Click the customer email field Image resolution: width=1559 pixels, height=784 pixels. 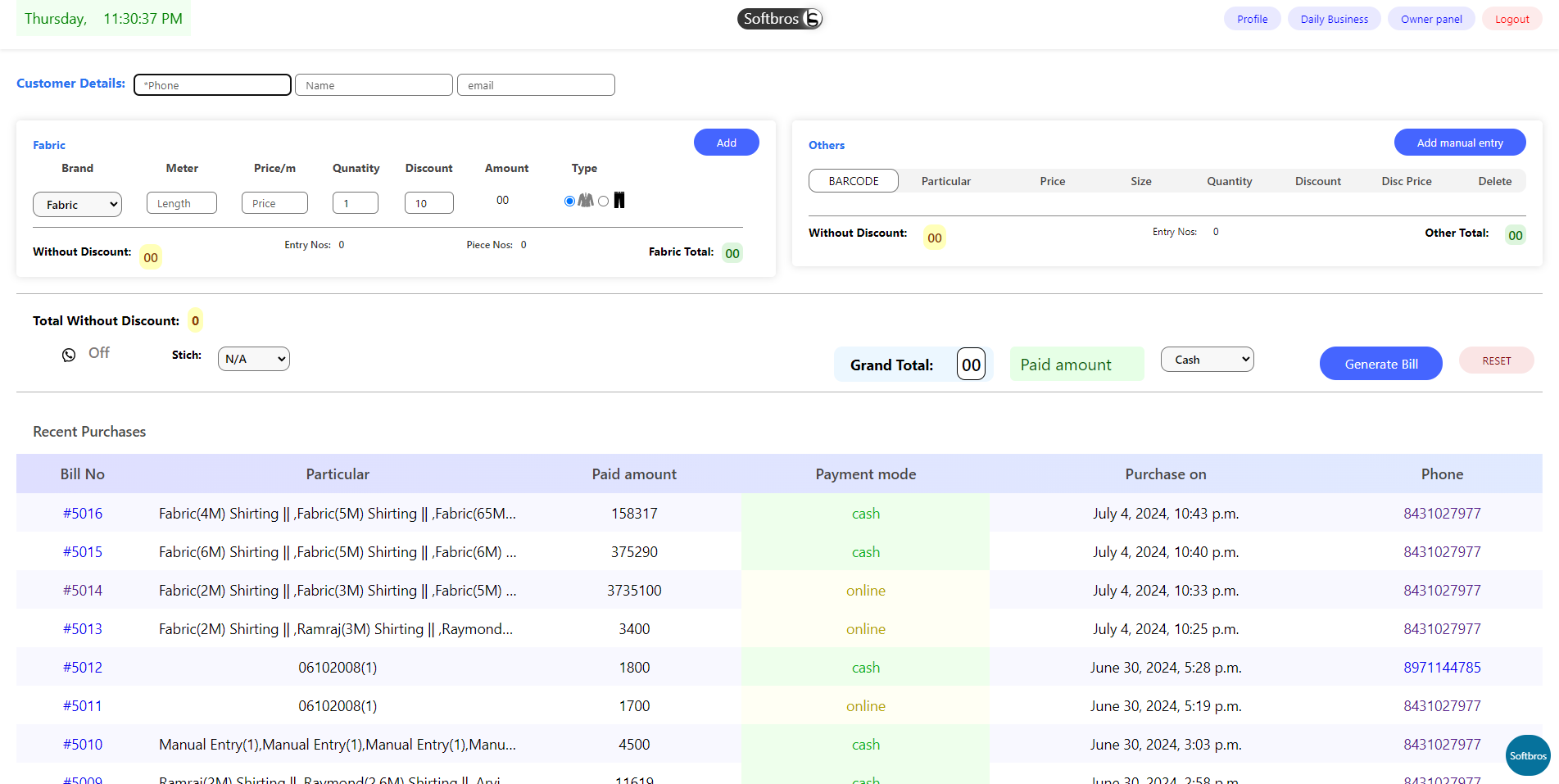[x=536, y=85]
